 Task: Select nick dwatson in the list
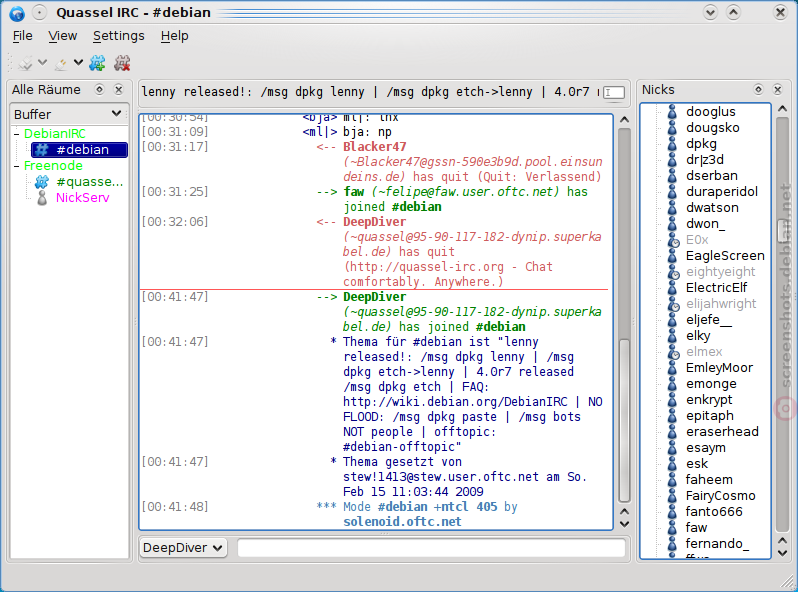pyautogui.click(x=712, y=208)
